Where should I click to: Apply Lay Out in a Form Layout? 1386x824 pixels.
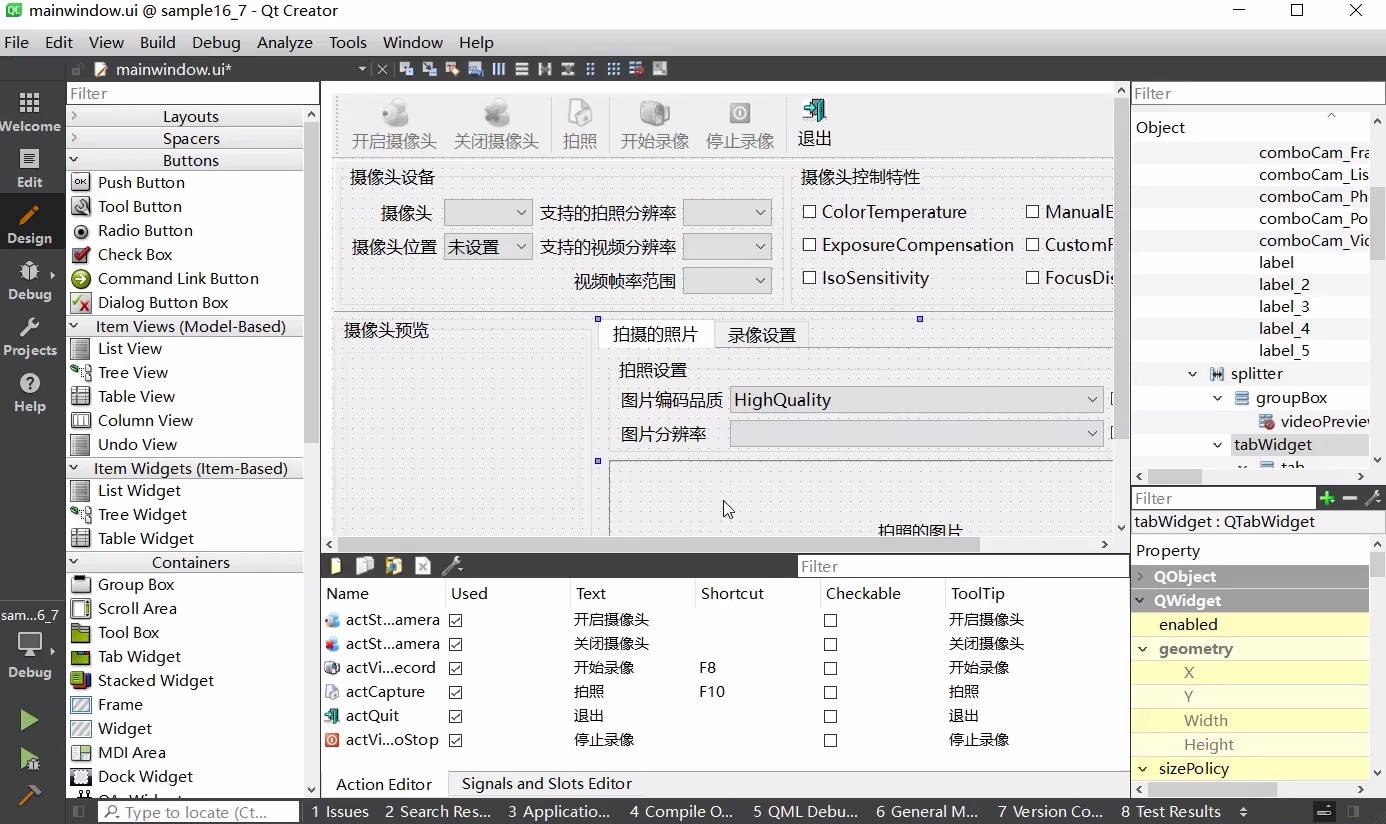[x=590, y=69]
